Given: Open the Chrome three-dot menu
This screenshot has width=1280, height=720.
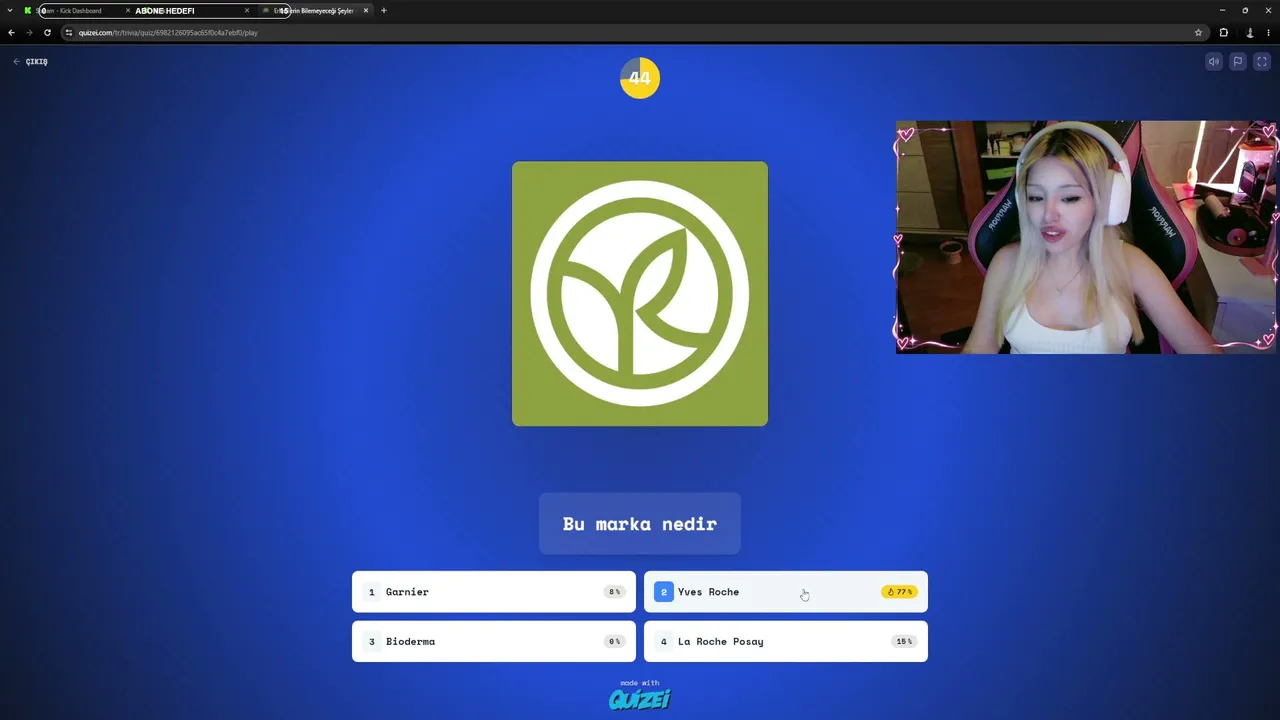Looking at the screenshot, I should 1269,32.
